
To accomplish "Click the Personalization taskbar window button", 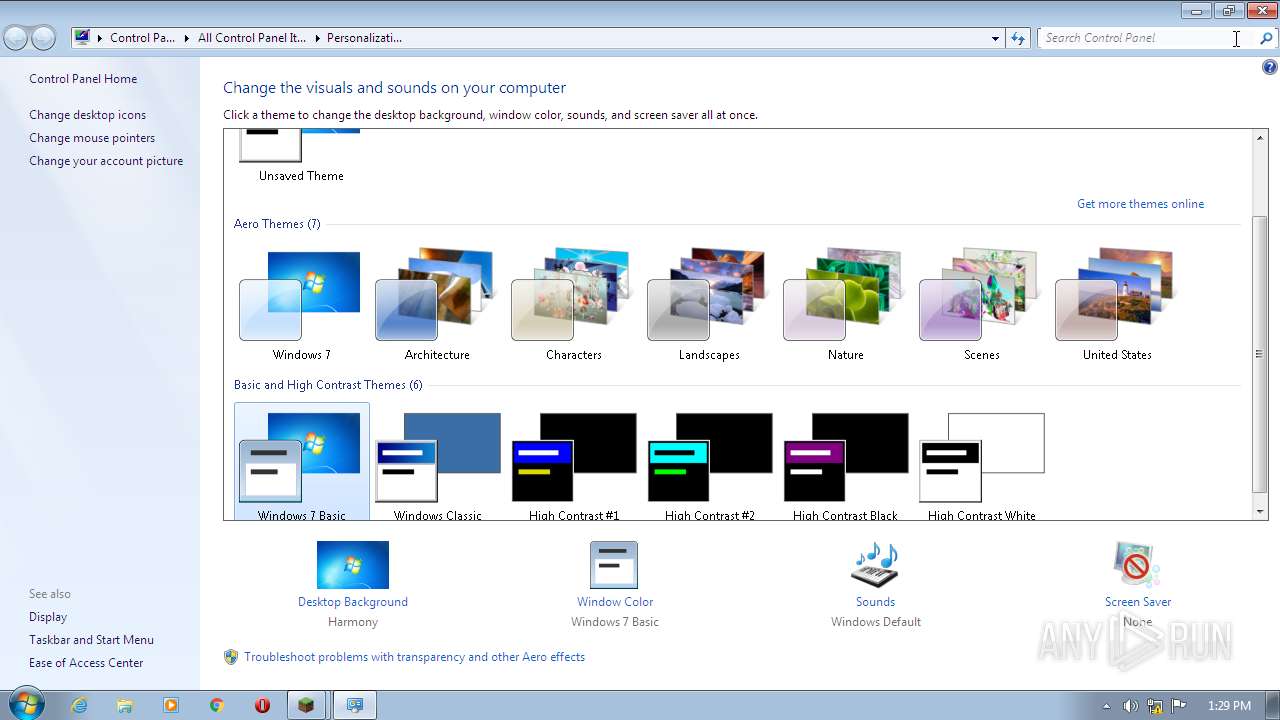I will (x=354, y=705).
